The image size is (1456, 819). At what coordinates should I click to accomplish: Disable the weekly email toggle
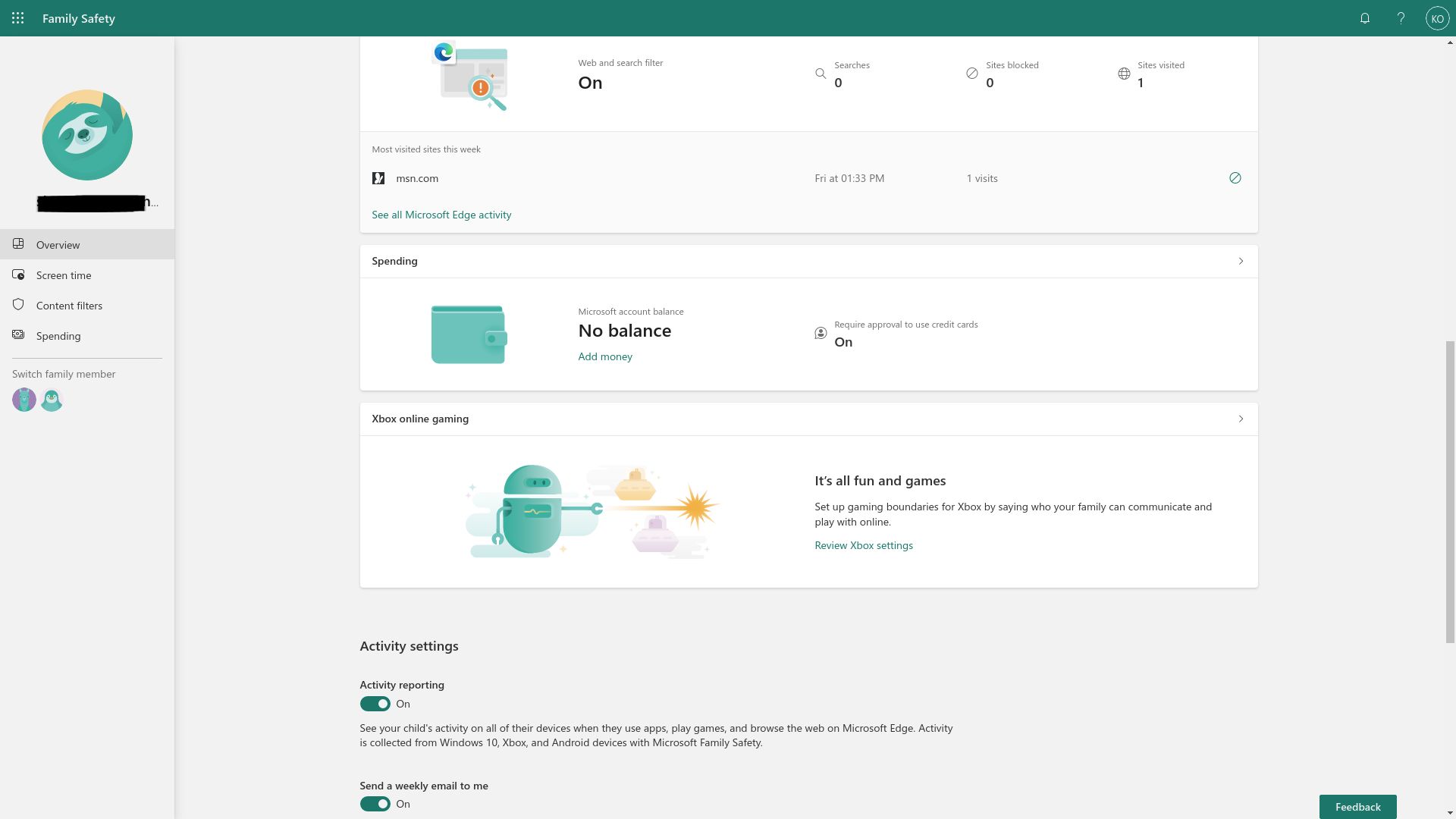[x=375, y=804]
